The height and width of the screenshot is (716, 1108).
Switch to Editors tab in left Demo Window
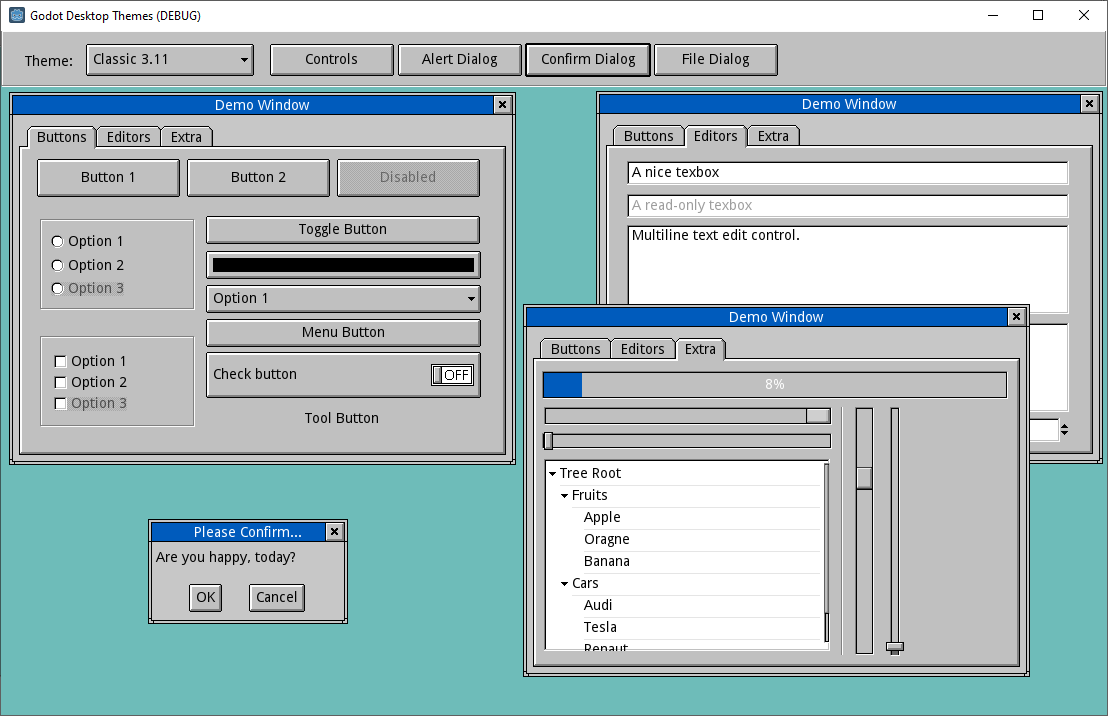(129, 137)
